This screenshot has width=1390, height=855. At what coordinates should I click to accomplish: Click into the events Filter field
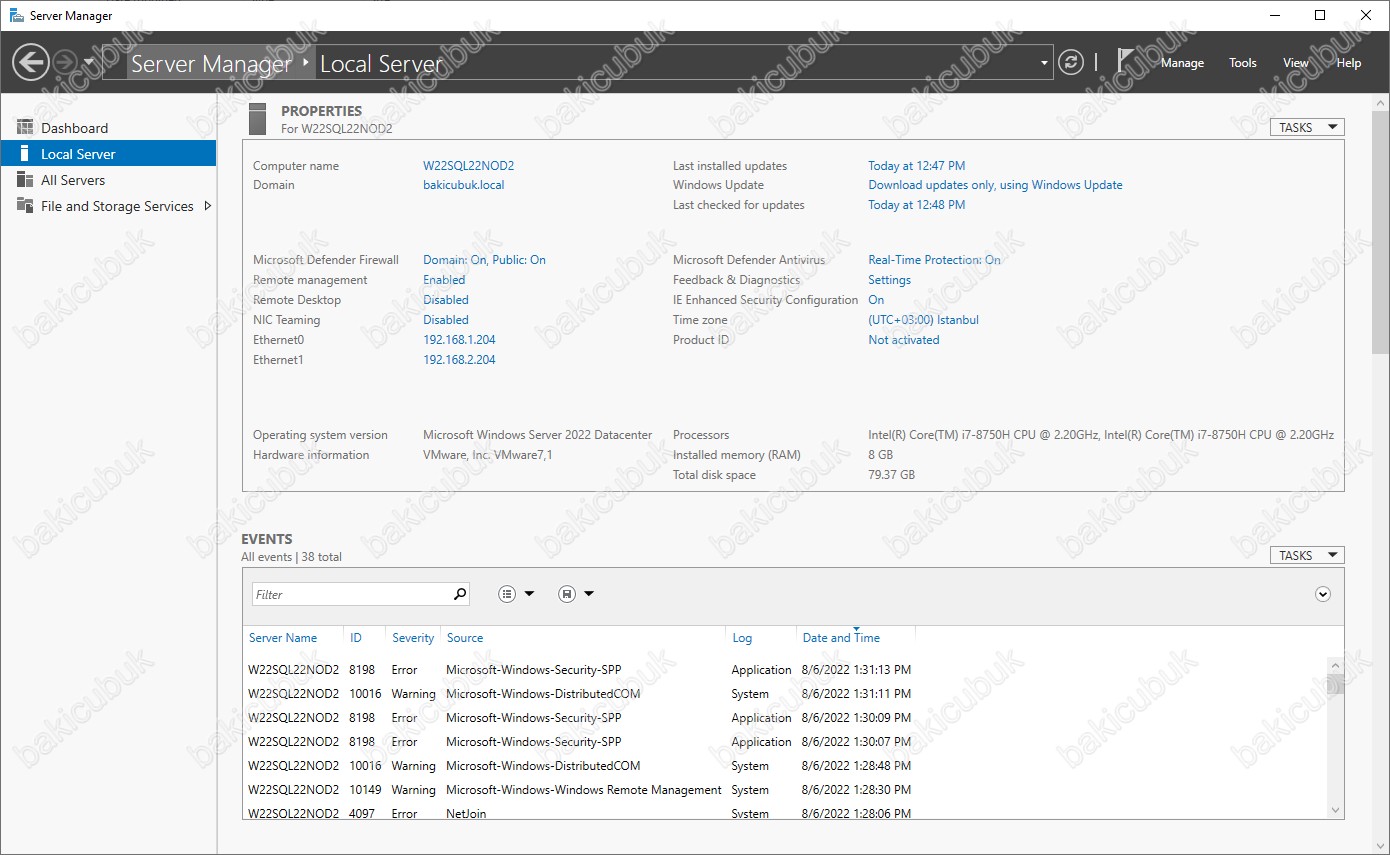click(x=350, y=594)
